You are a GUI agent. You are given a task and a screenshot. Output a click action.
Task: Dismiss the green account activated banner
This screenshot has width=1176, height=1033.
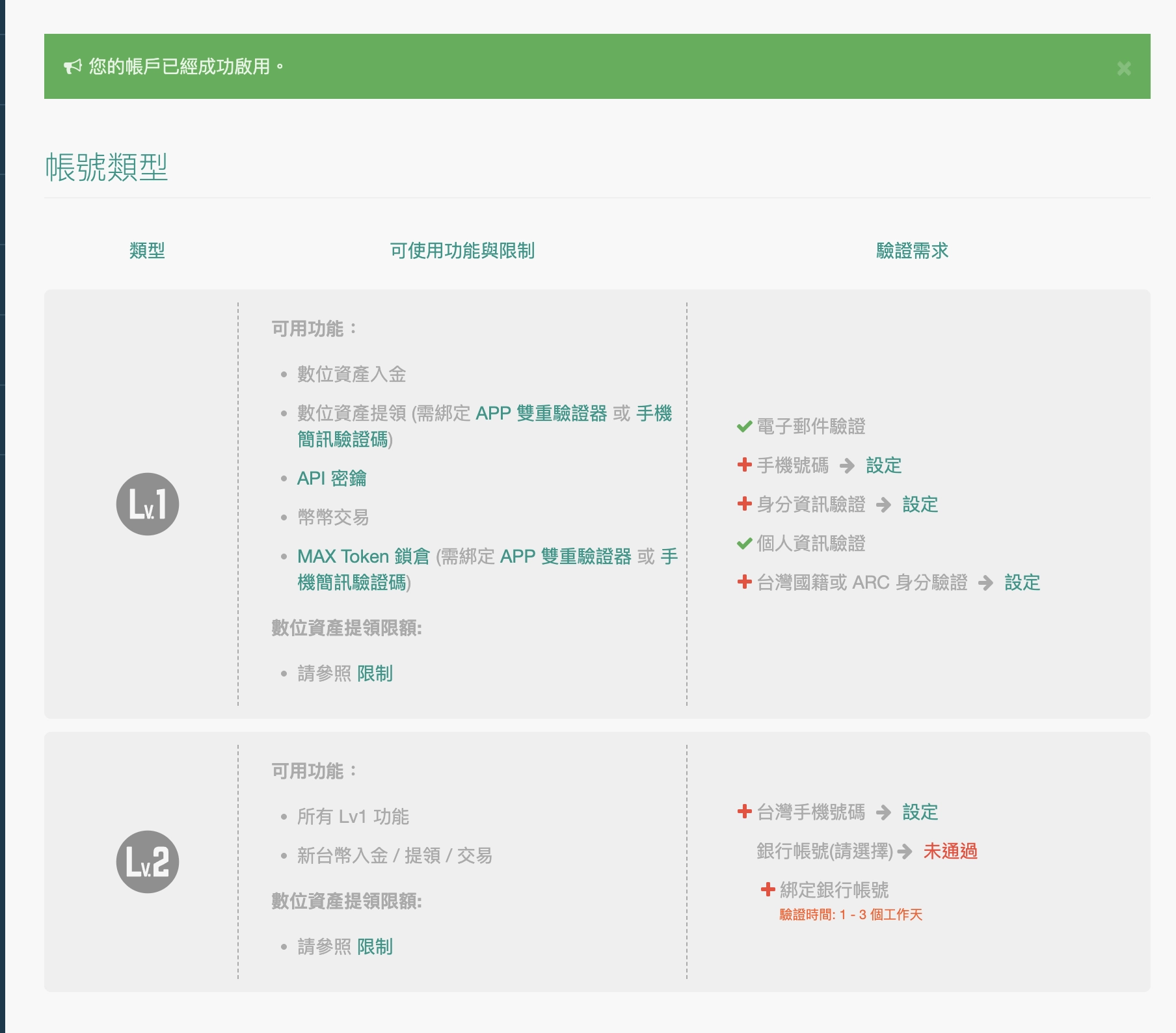(x=1123, y=68)
